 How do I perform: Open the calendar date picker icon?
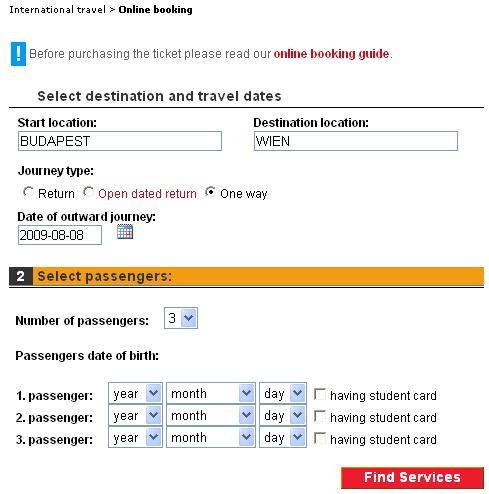(x=125, y=232)
